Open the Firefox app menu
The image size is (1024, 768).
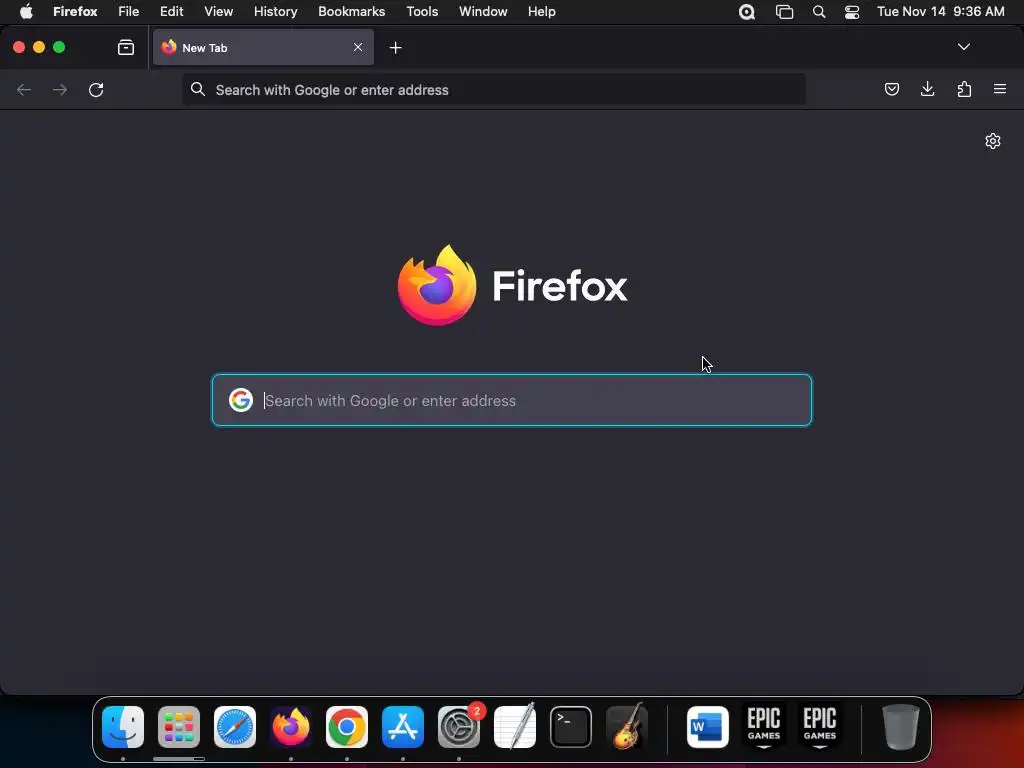75,12
